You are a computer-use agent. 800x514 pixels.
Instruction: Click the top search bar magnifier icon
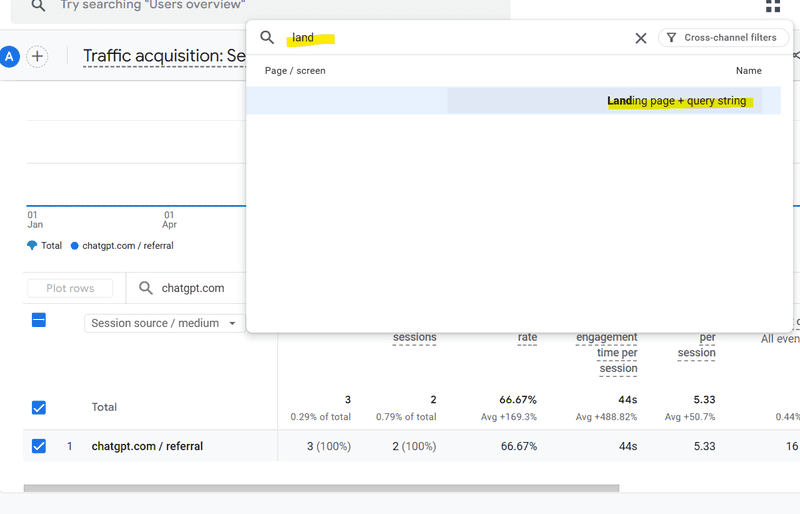[x=38, y=6]
